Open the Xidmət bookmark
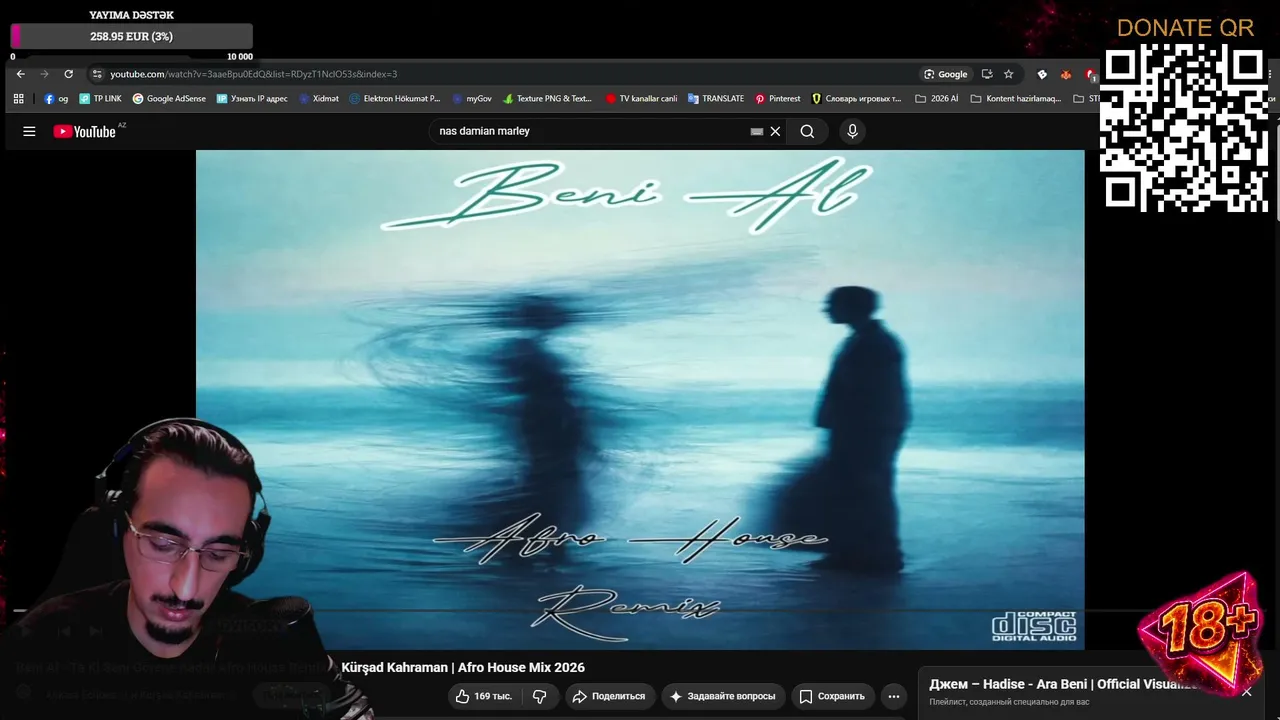Viewport: 1280px width, 720px height. [x=319, y=99]
